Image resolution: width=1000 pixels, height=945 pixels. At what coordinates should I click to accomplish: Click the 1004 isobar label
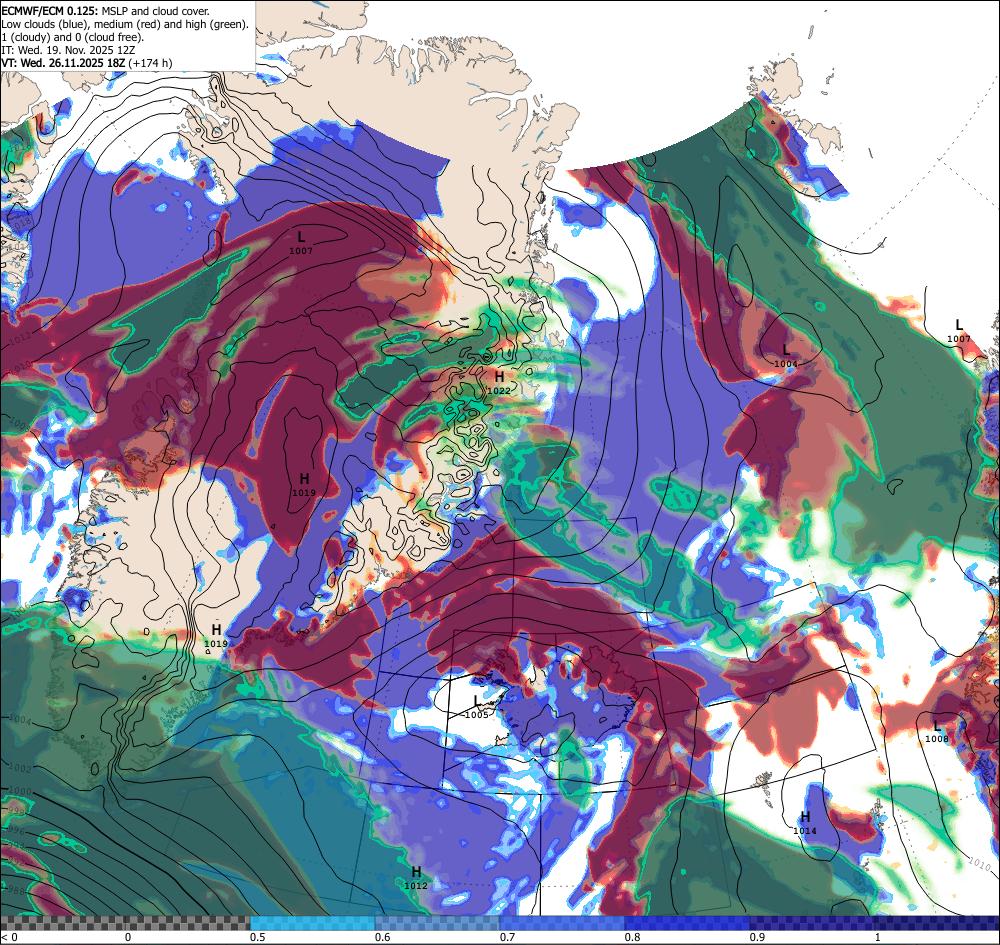18,719
